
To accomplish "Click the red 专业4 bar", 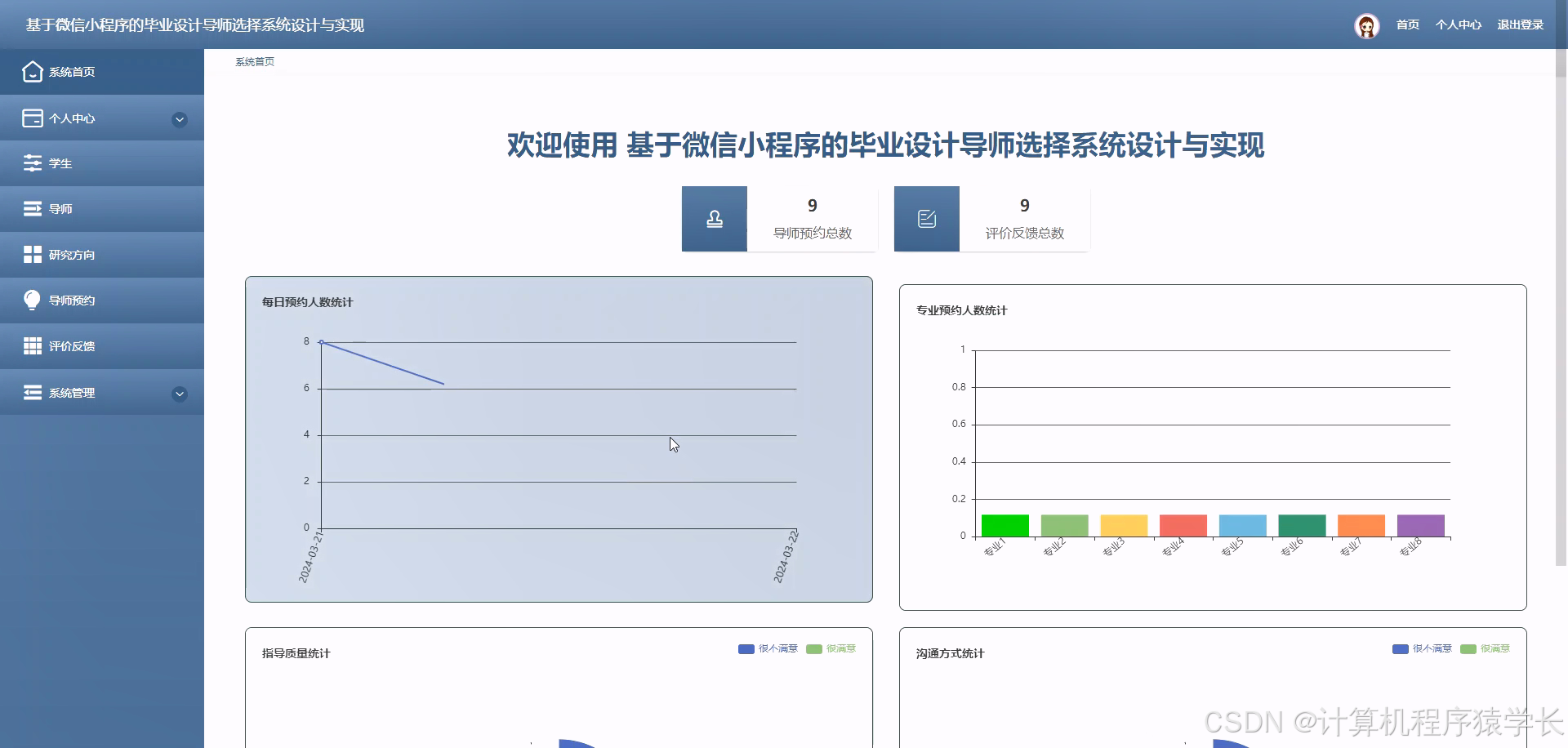I will coord(1183,525).
